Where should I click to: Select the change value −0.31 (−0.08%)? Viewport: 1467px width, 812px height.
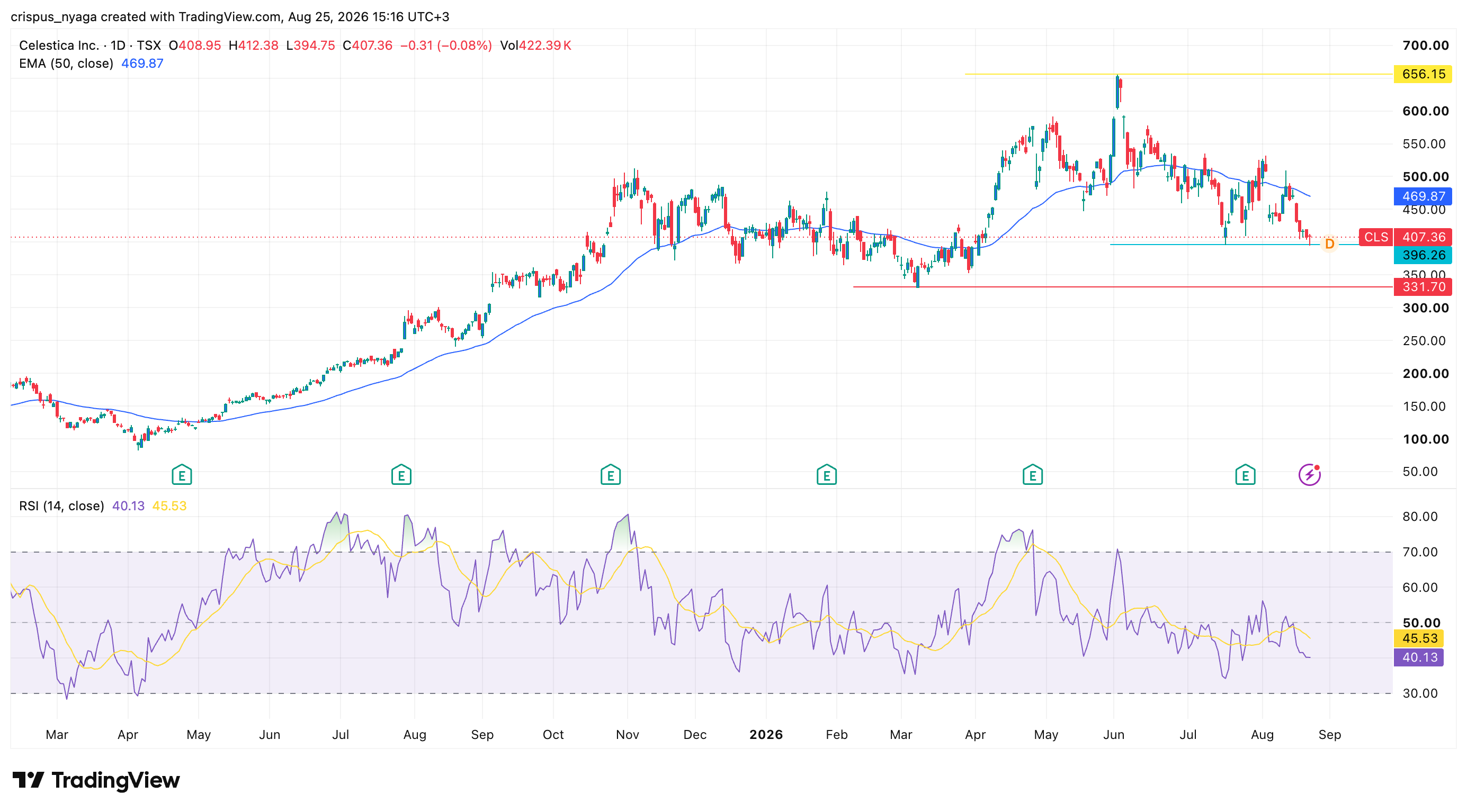click(x=446, y=46)
